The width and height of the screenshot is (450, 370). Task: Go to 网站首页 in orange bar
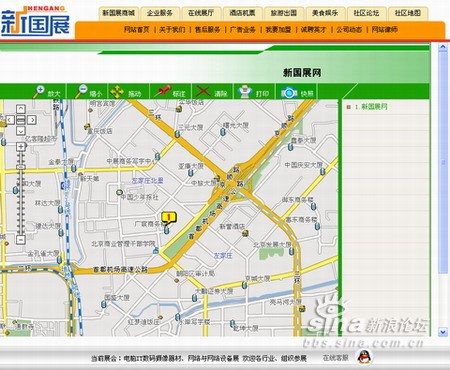point(137,30)
